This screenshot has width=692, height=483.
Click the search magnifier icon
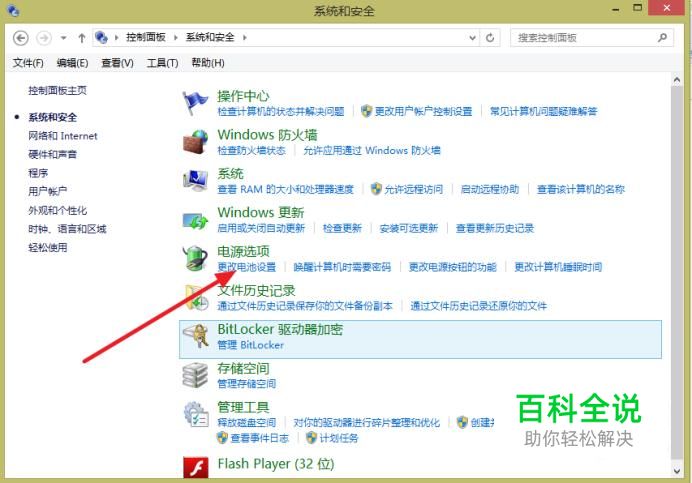coord(662,38)
